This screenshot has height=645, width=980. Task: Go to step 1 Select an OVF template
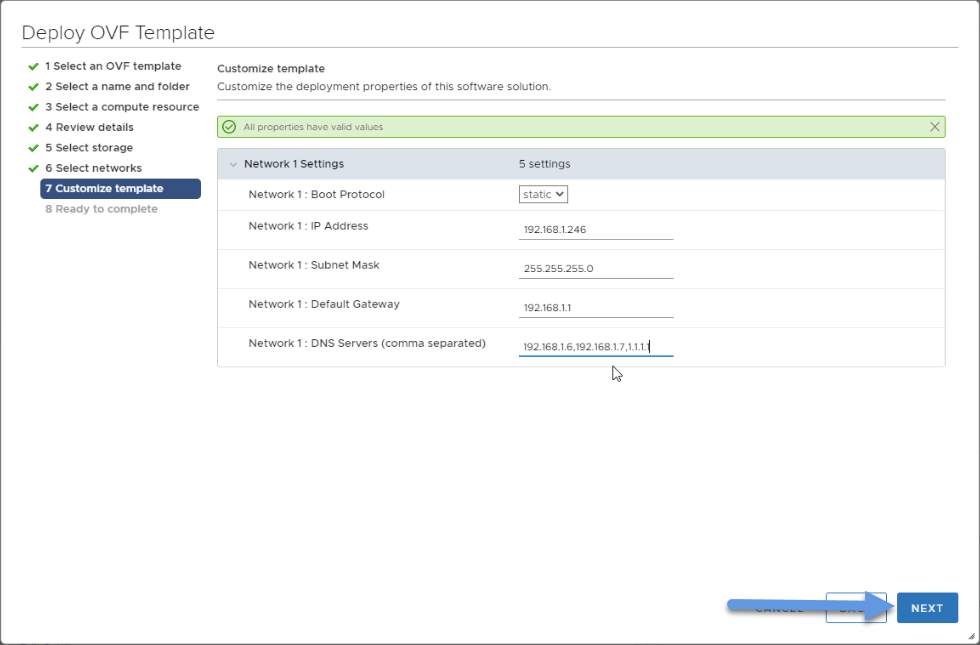(x=113, y=66)
